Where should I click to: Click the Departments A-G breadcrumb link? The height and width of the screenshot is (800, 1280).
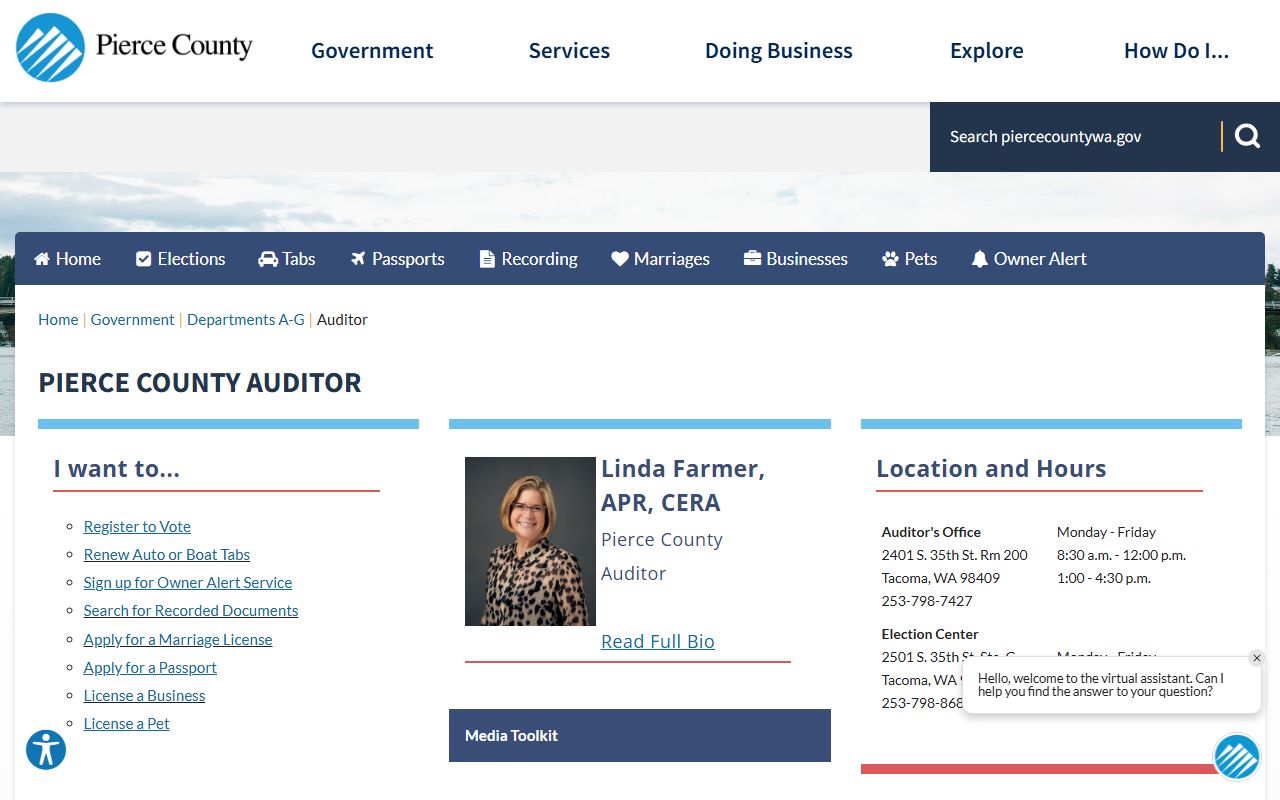coord(246,320)
